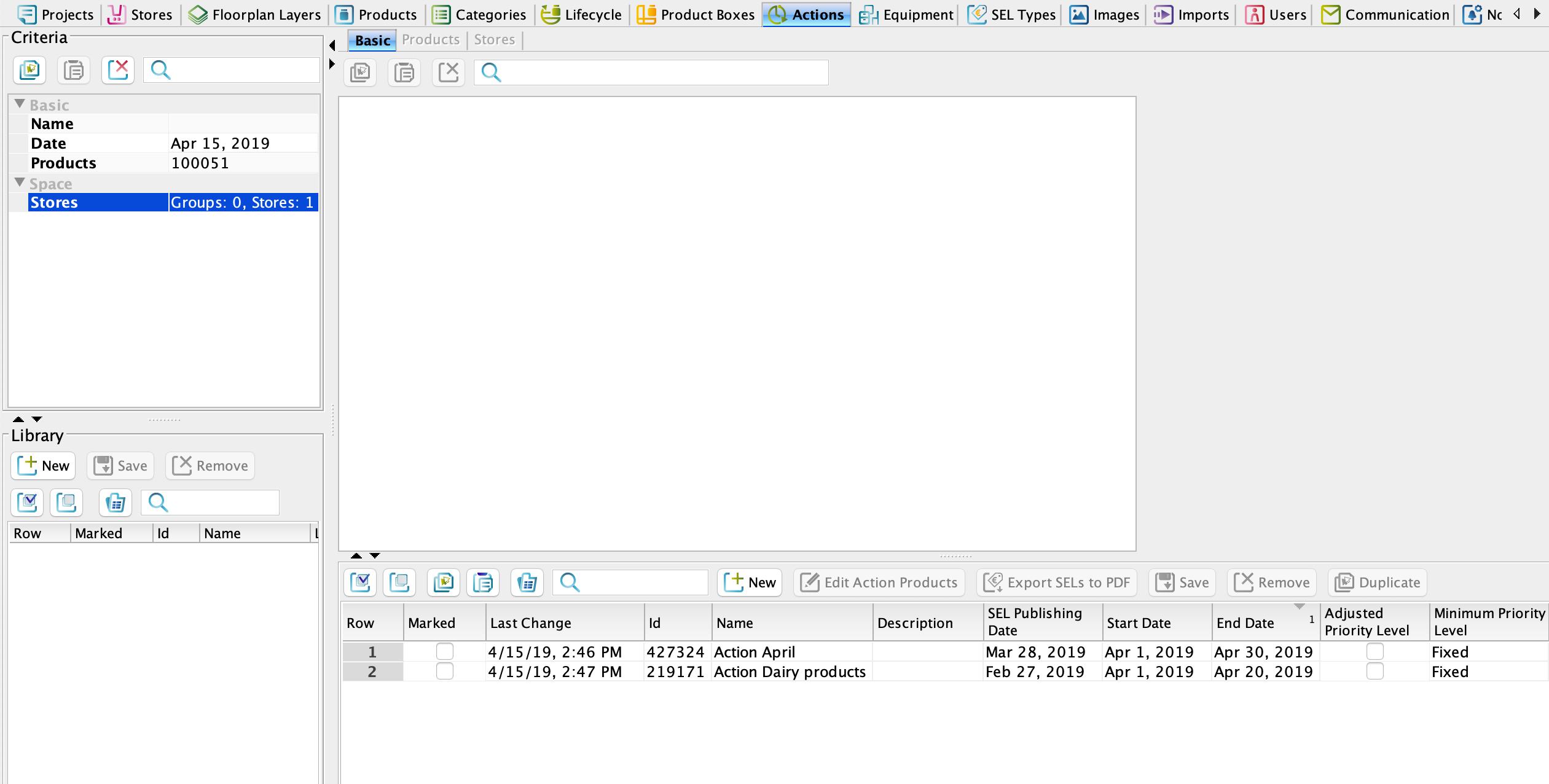Click Export SELs to PDF icon button
This screenshot has height=784, width=1549.
(x=993, y=582)
